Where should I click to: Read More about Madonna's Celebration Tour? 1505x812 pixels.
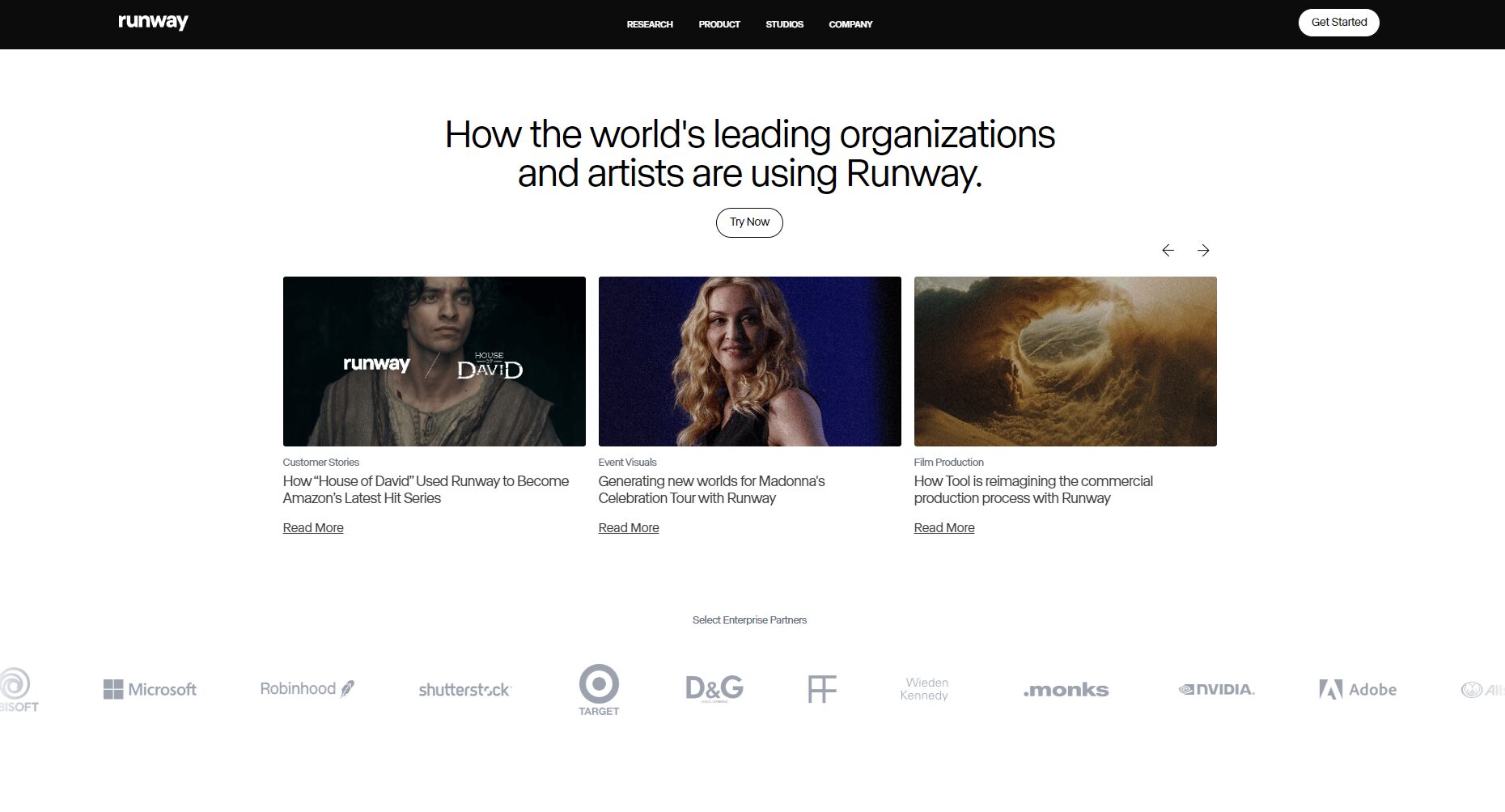[x=629, y=528]
